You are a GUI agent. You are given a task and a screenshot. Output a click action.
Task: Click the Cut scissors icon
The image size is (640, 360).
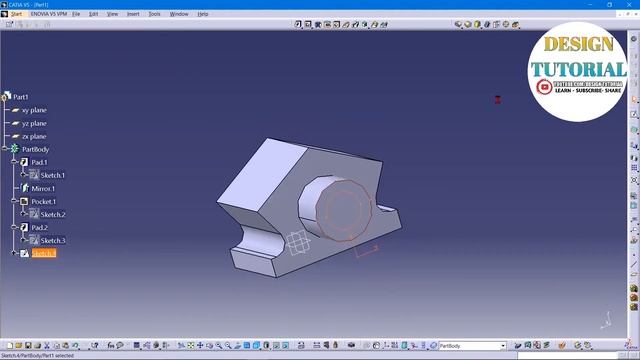[x=47, y=345]
